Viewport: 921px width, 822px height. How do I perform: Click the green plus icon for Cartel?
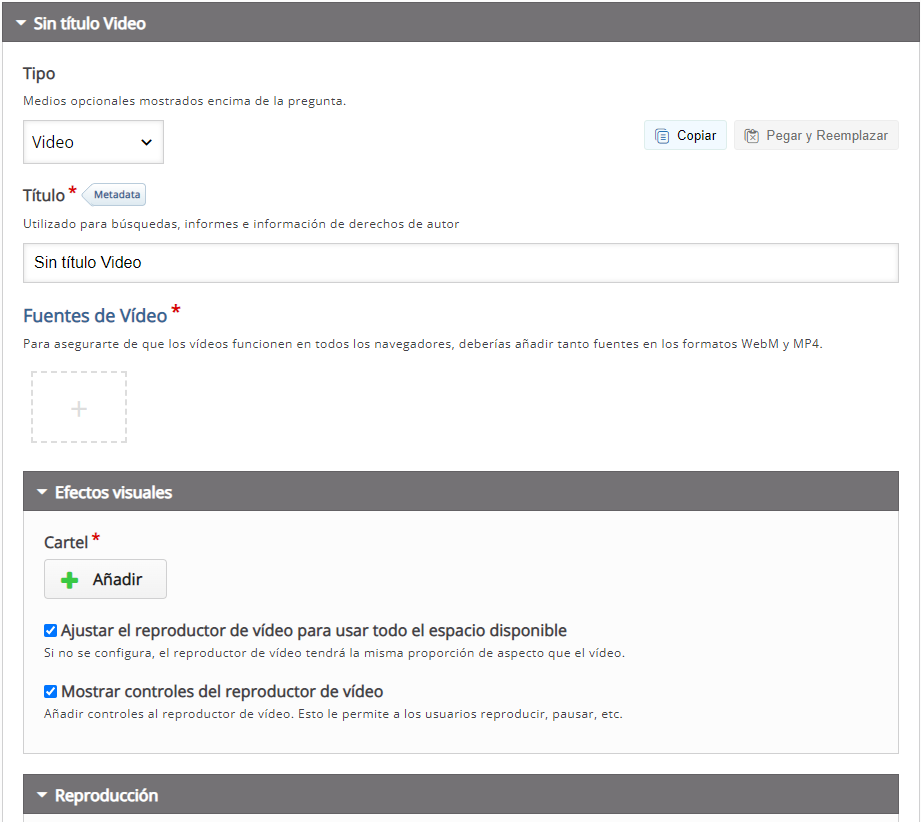coord(69,580)
